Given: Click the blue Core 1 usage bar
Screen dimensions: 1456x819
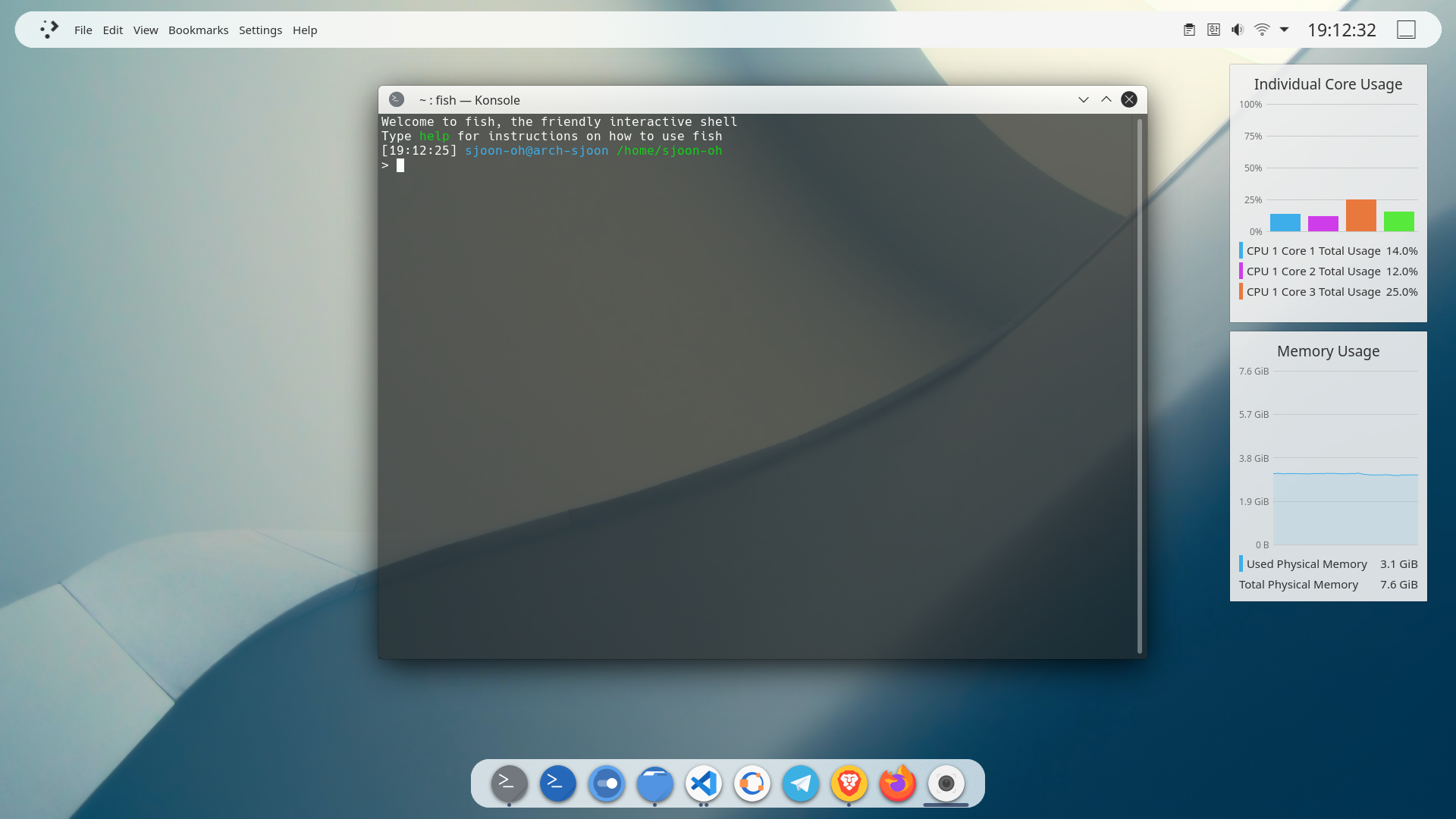Looking at the screenshot, I should [x=1285, y=222].
